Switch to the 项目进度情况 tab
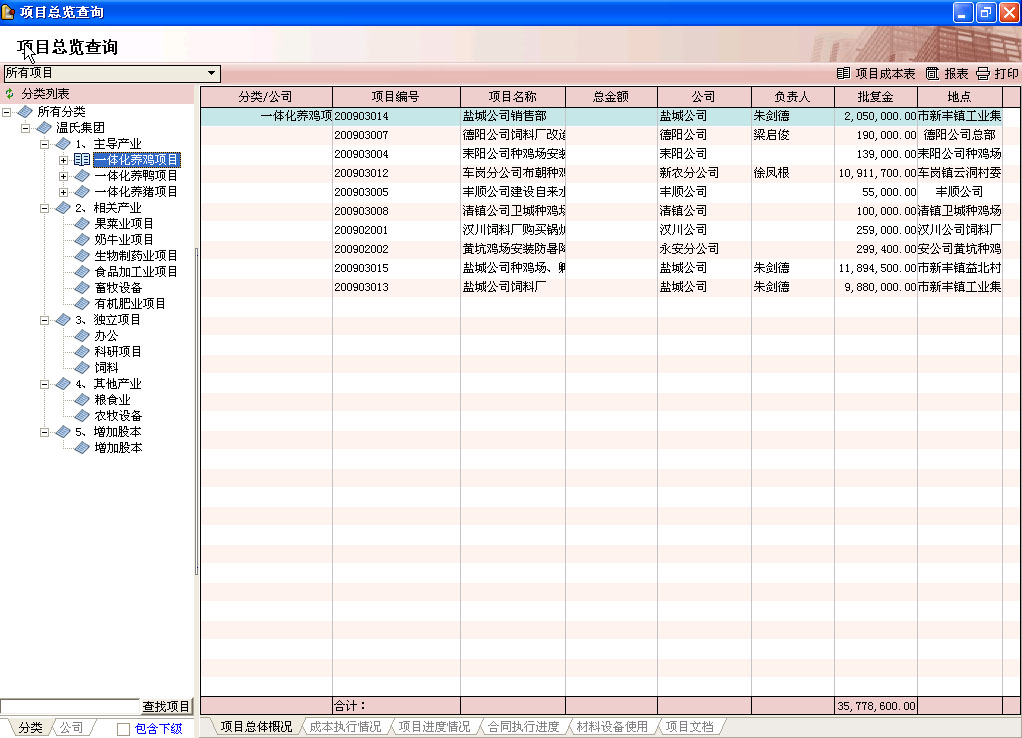The width and height of the screenshot is (1022, 738). [x=434, y=726]
